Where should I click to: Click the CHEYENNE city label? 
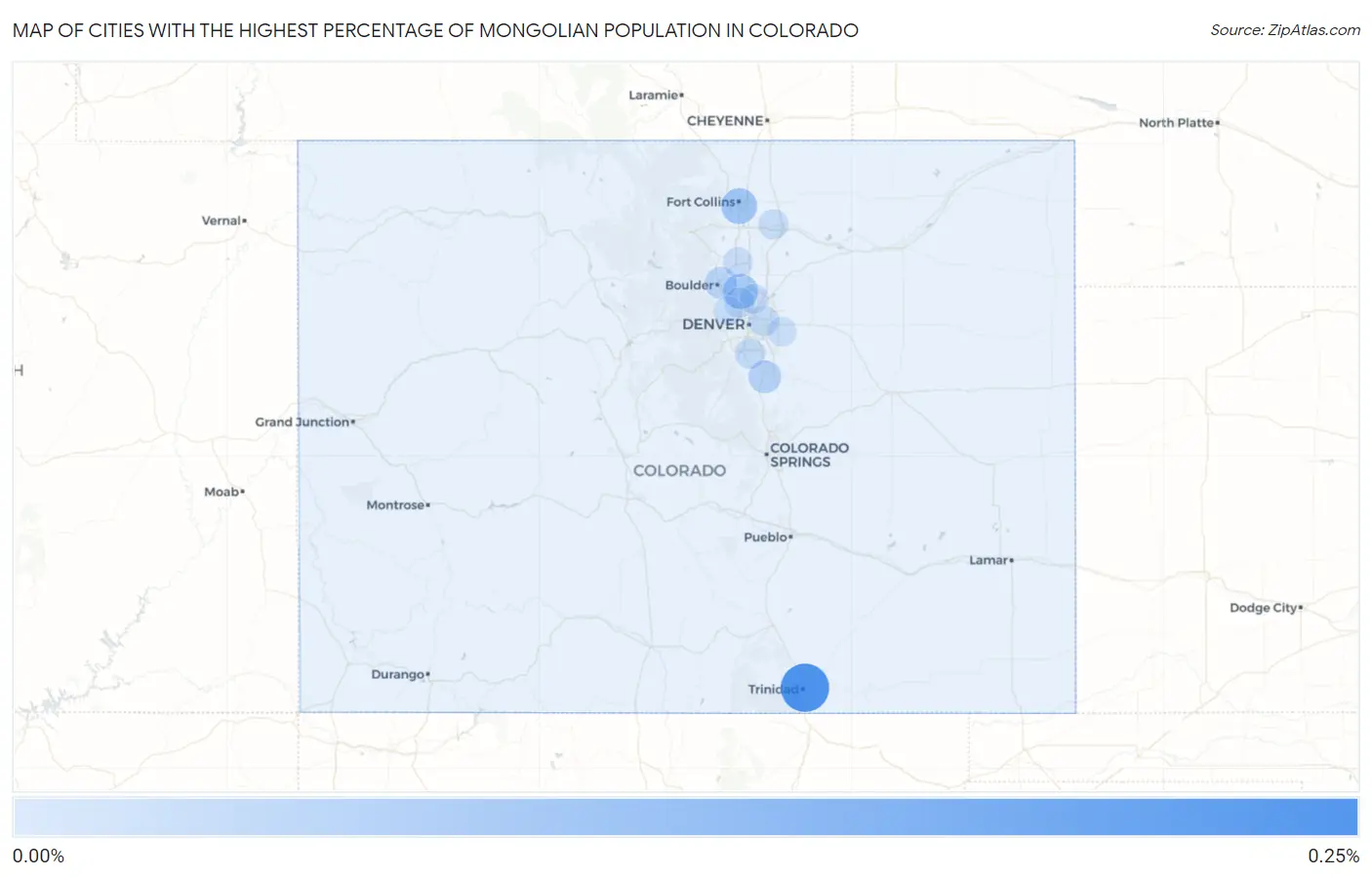pyautogui.click(x=725, y=121)
